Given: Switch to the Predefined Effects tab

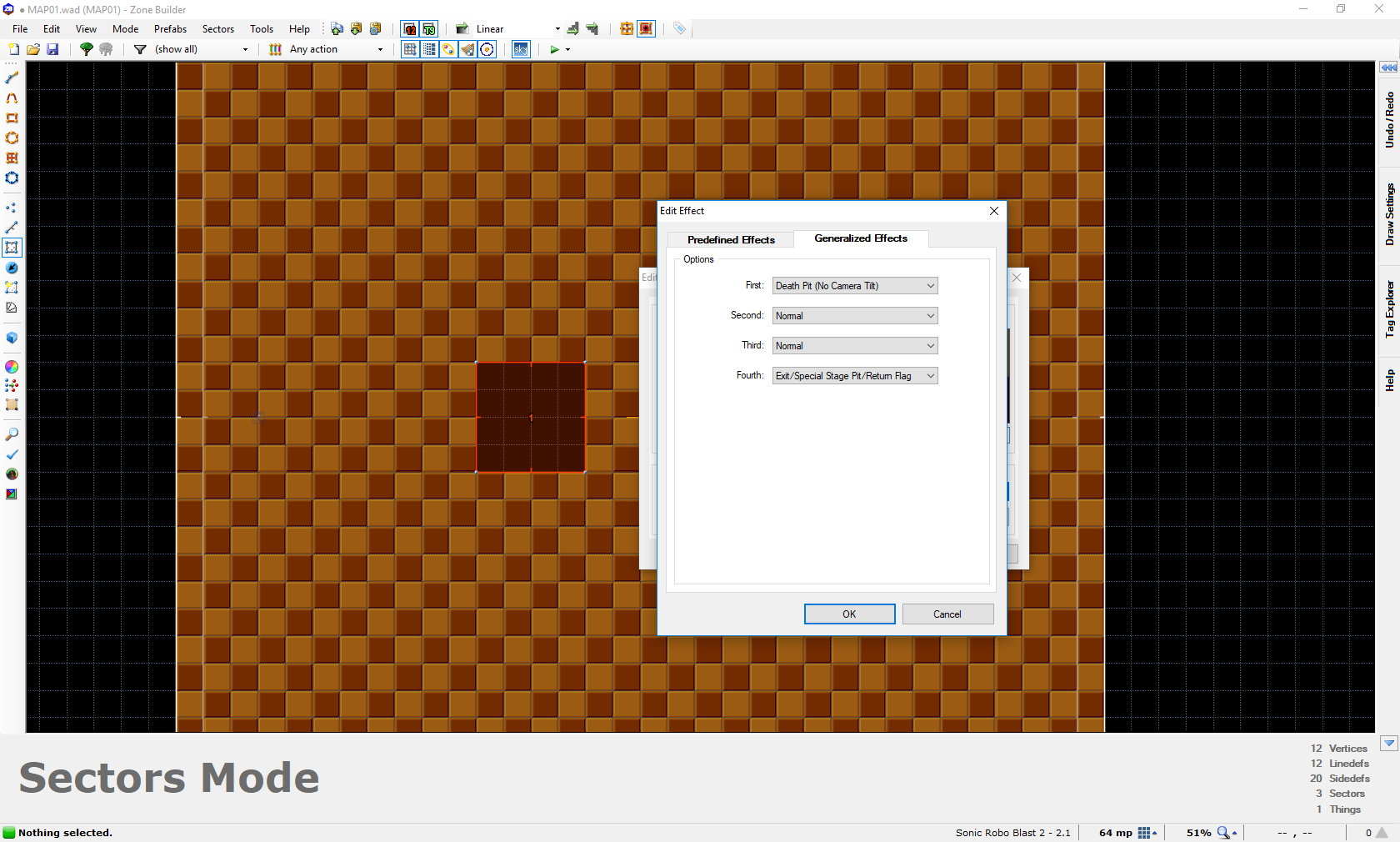Looking at the screenshot, I should click(x=731, y=240).
